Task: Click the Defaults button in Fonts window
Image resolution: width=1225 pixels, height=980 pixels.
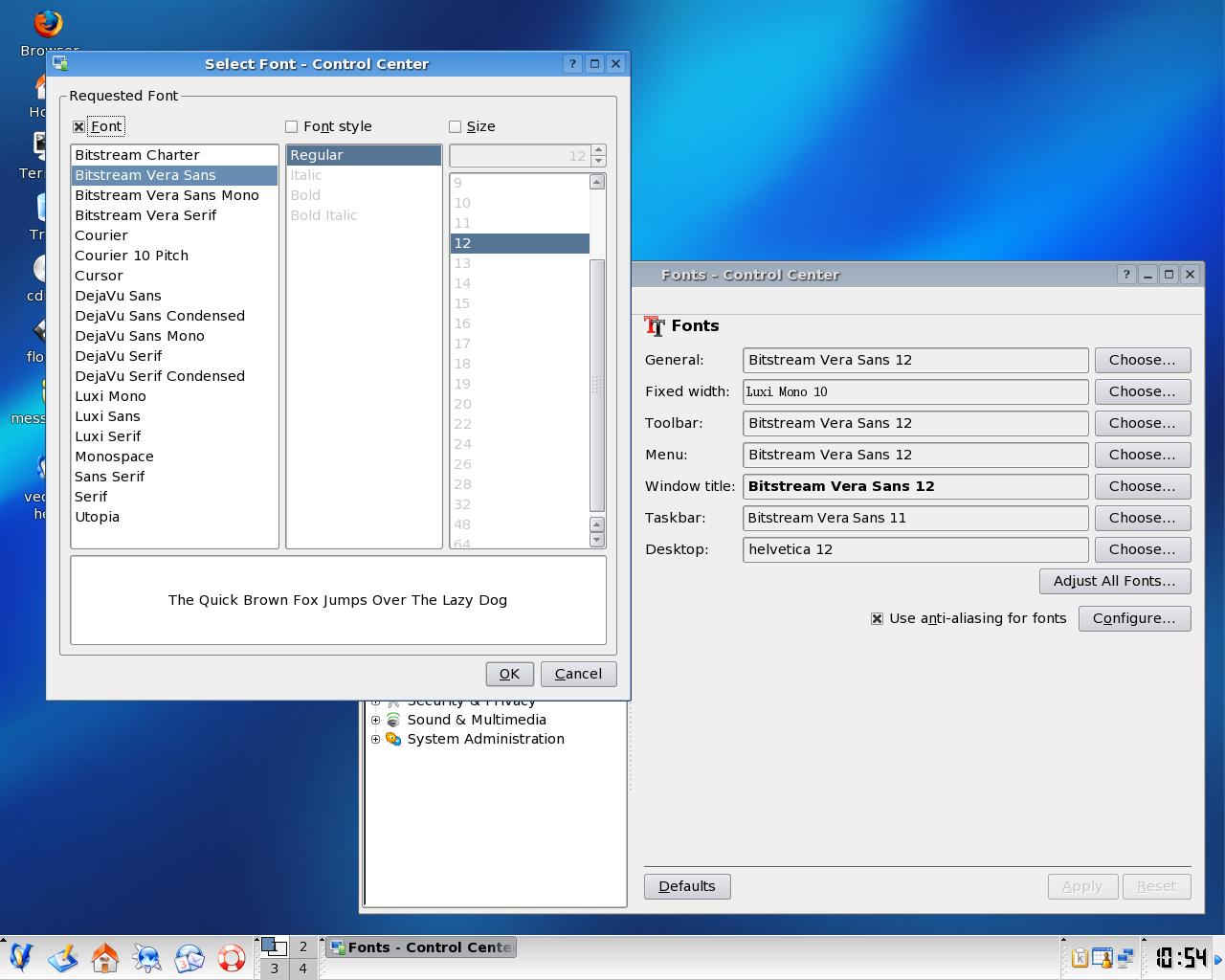Action: [687, 886]
